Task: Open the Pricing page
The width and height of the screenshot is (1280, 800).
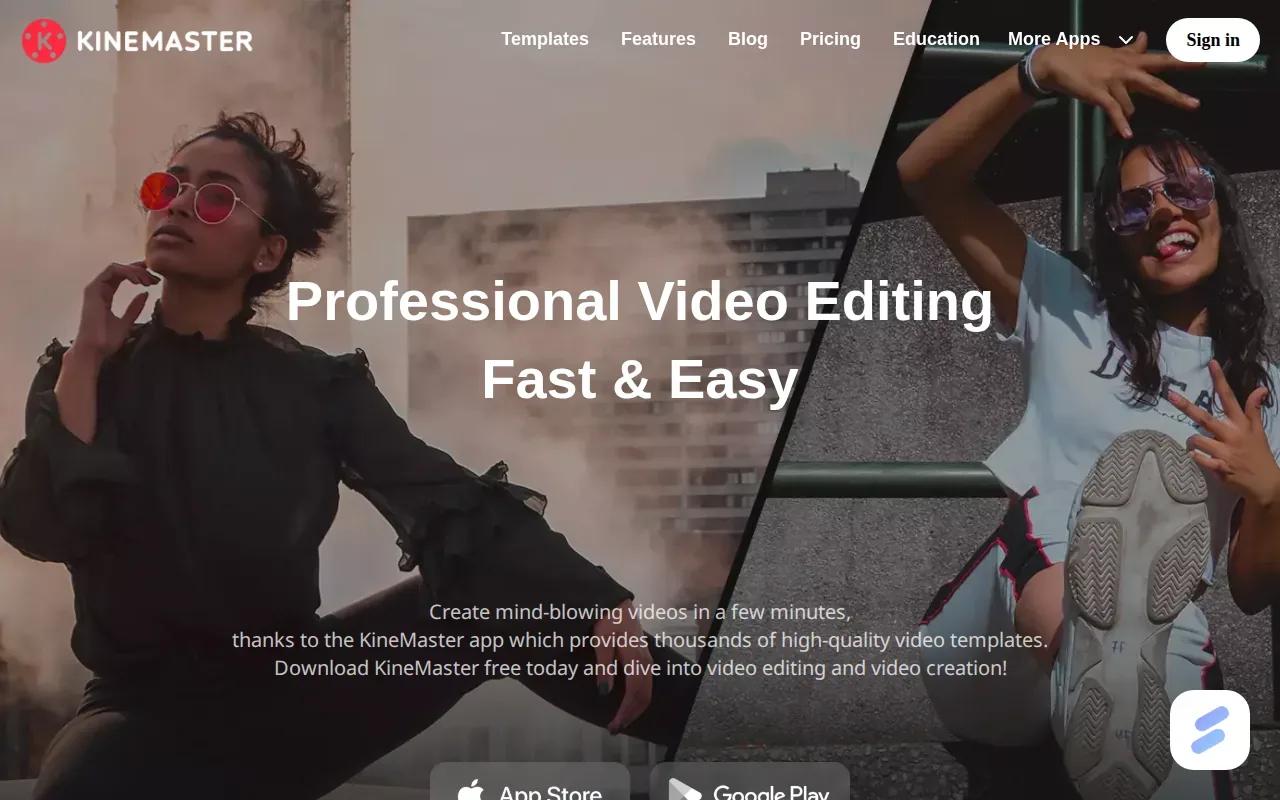Action: 830,39
